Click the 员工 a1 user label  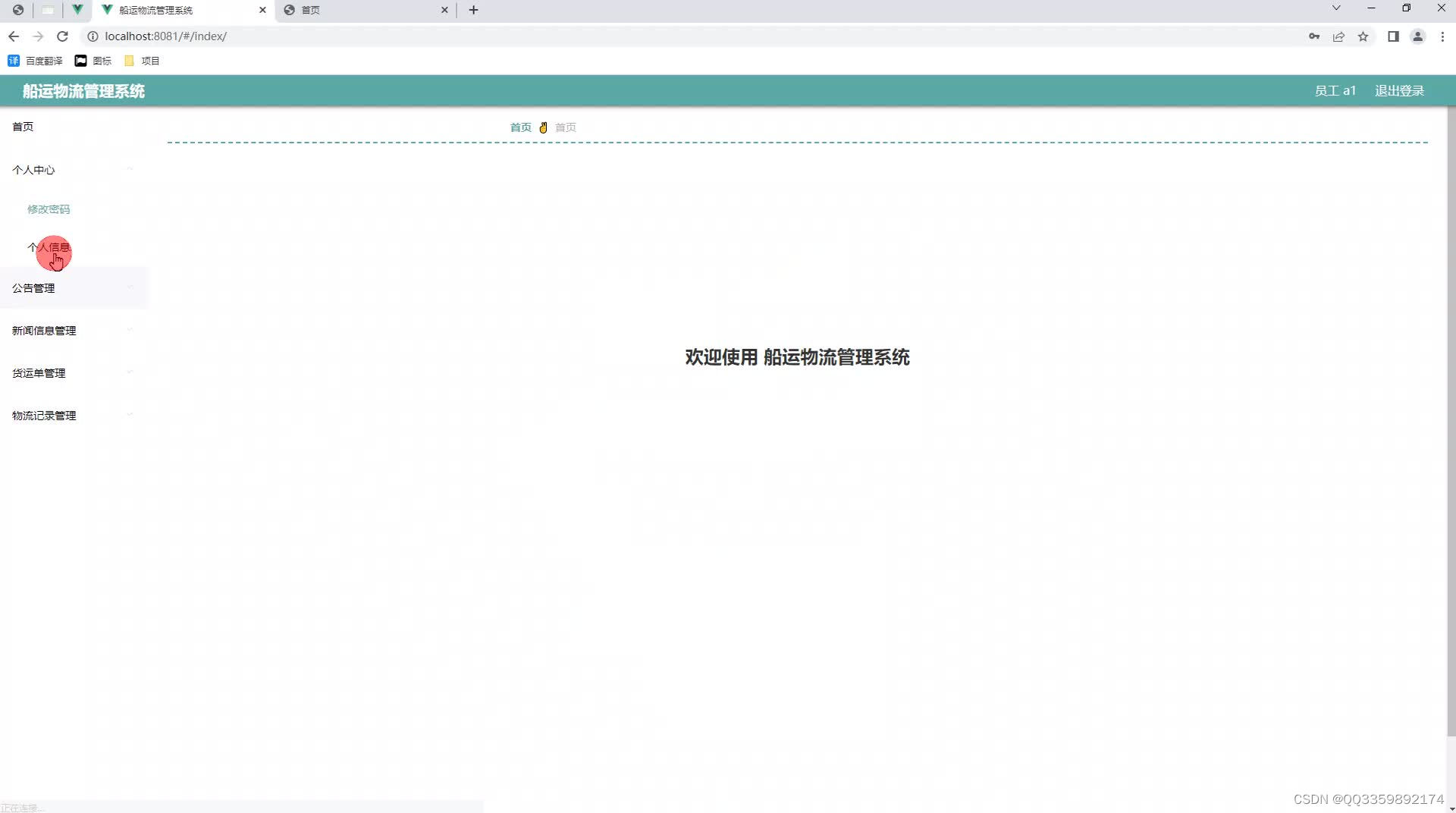click(1335, 91)
